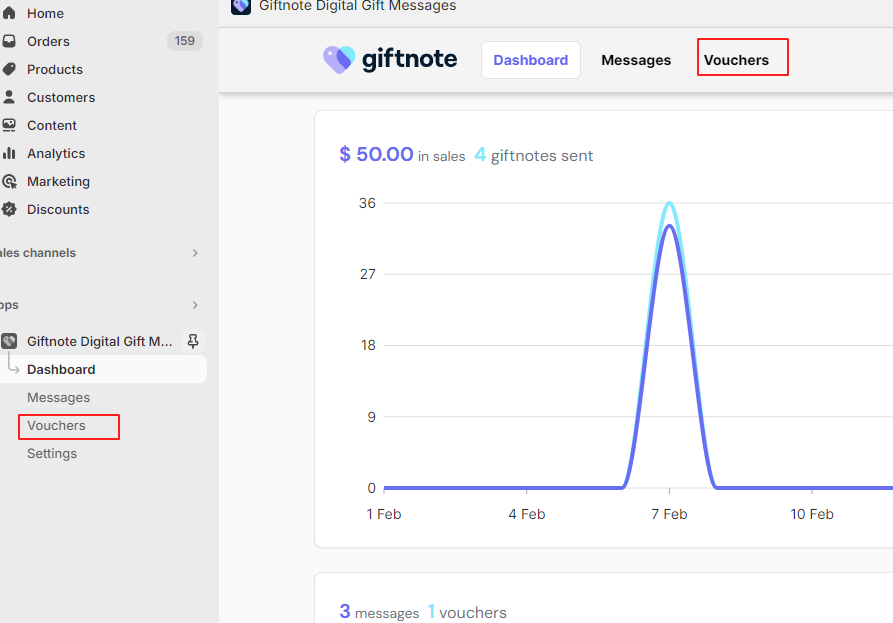Click the Orders inbox icon

click(x=9, y=41)
